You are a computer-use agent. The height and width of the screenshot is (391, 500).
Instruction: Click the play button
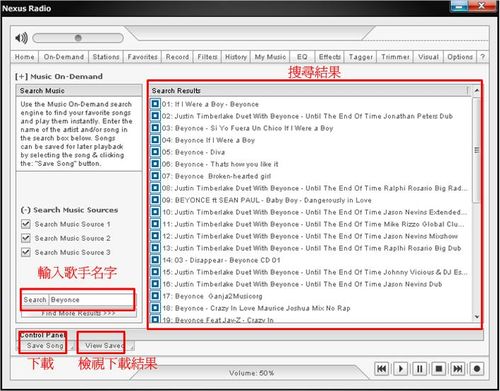[401, 369]
